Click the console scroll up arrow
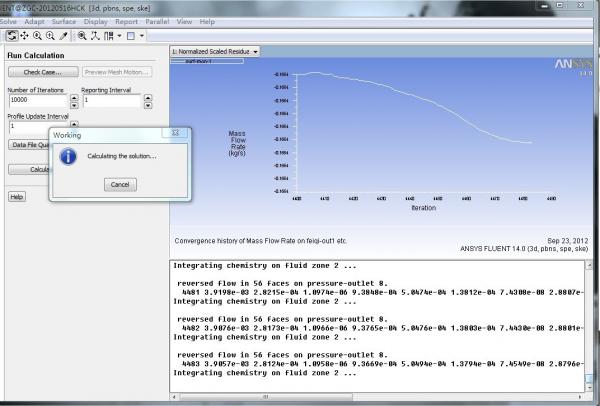 [x=589, y=264]
